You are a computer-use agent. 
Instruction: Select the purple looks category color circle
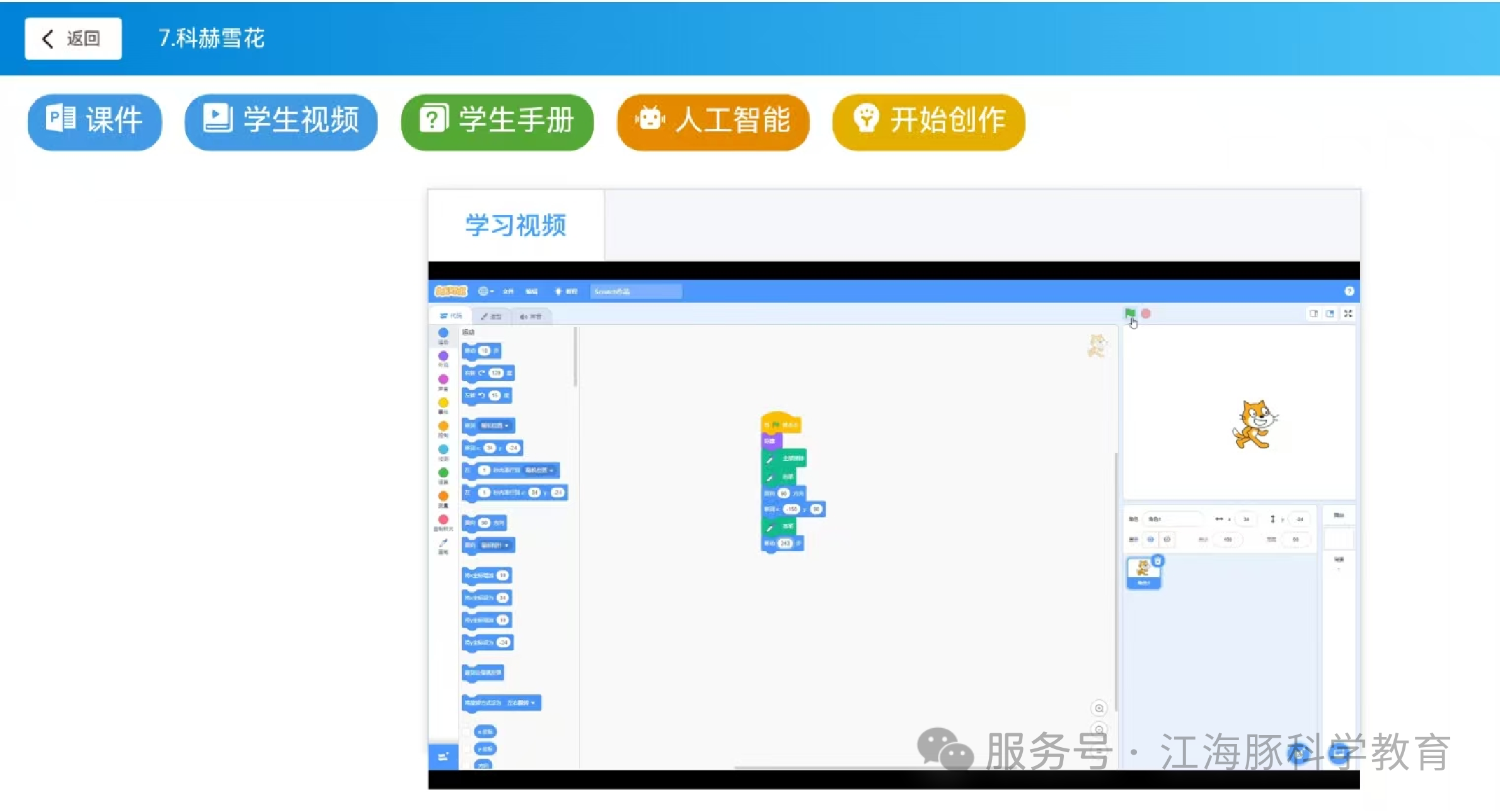tap(443, 357)
